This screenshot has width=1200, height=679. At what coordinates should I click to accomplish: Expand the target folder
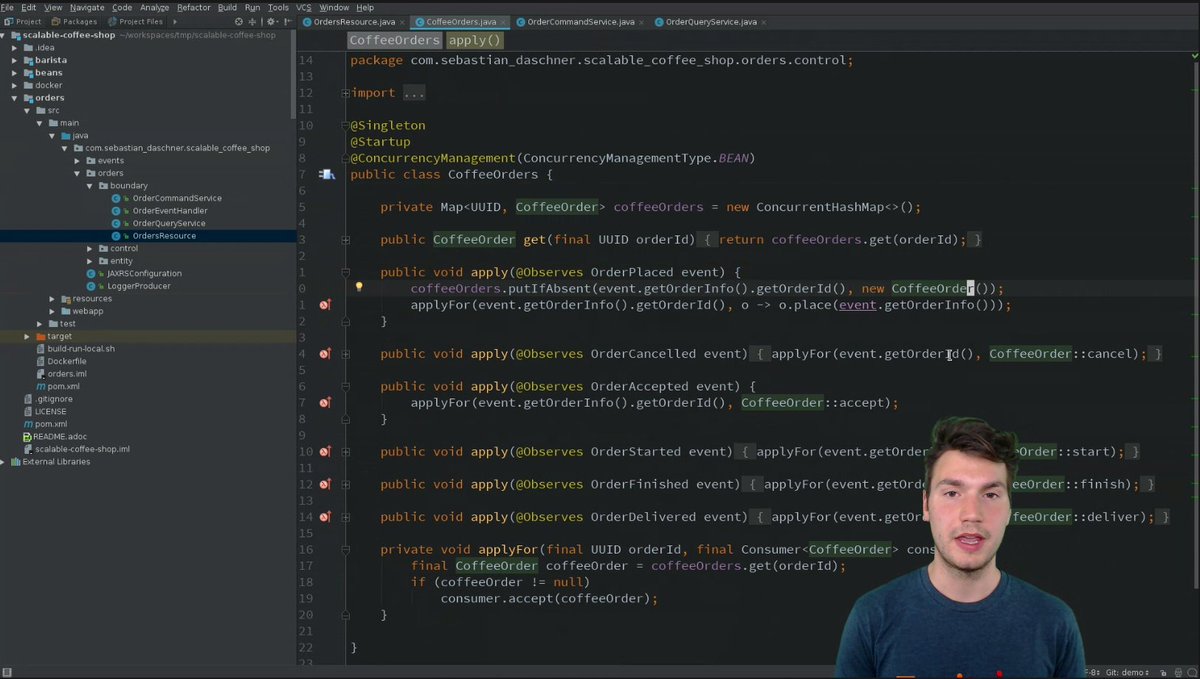click(28, 336)
